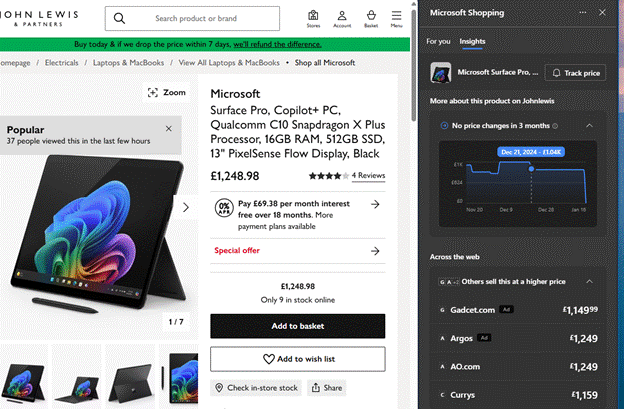Select the Insights tab
This screenshot has width=624, height=409.
point(472,41)
